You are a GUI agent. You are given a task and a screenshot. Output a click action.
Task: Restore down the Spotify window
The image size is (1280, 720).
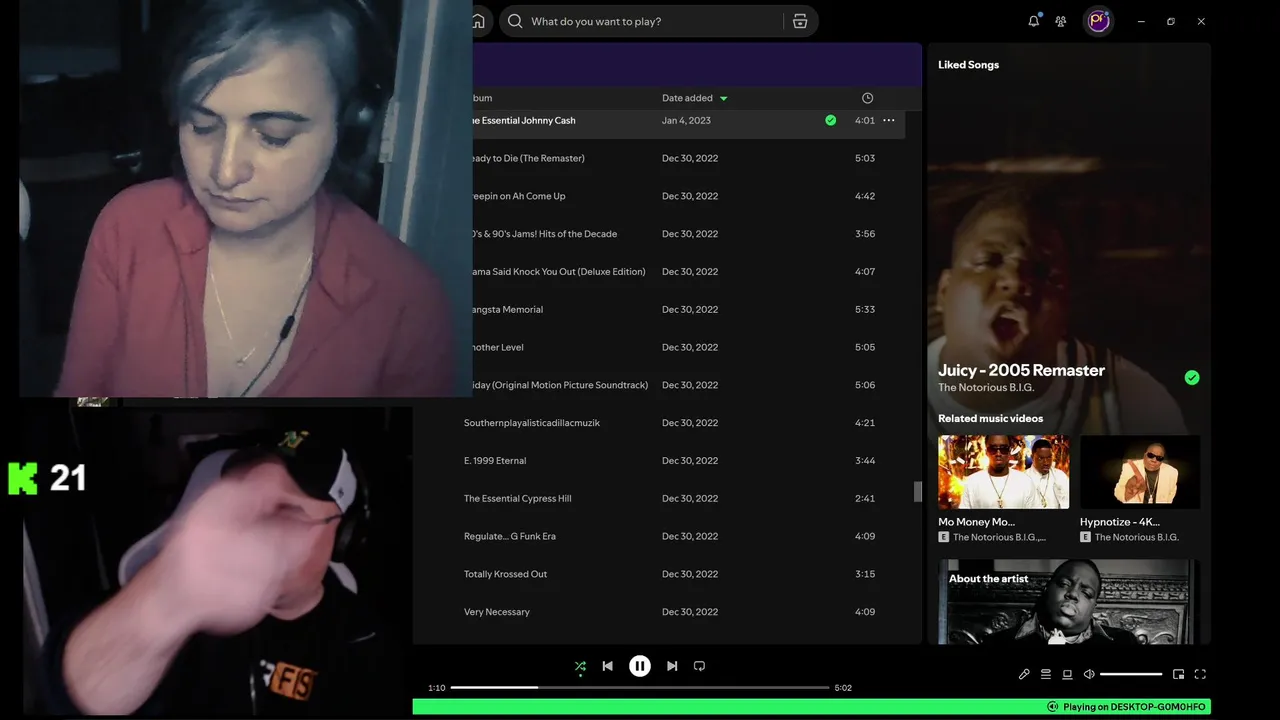(x=1171, y=21)
